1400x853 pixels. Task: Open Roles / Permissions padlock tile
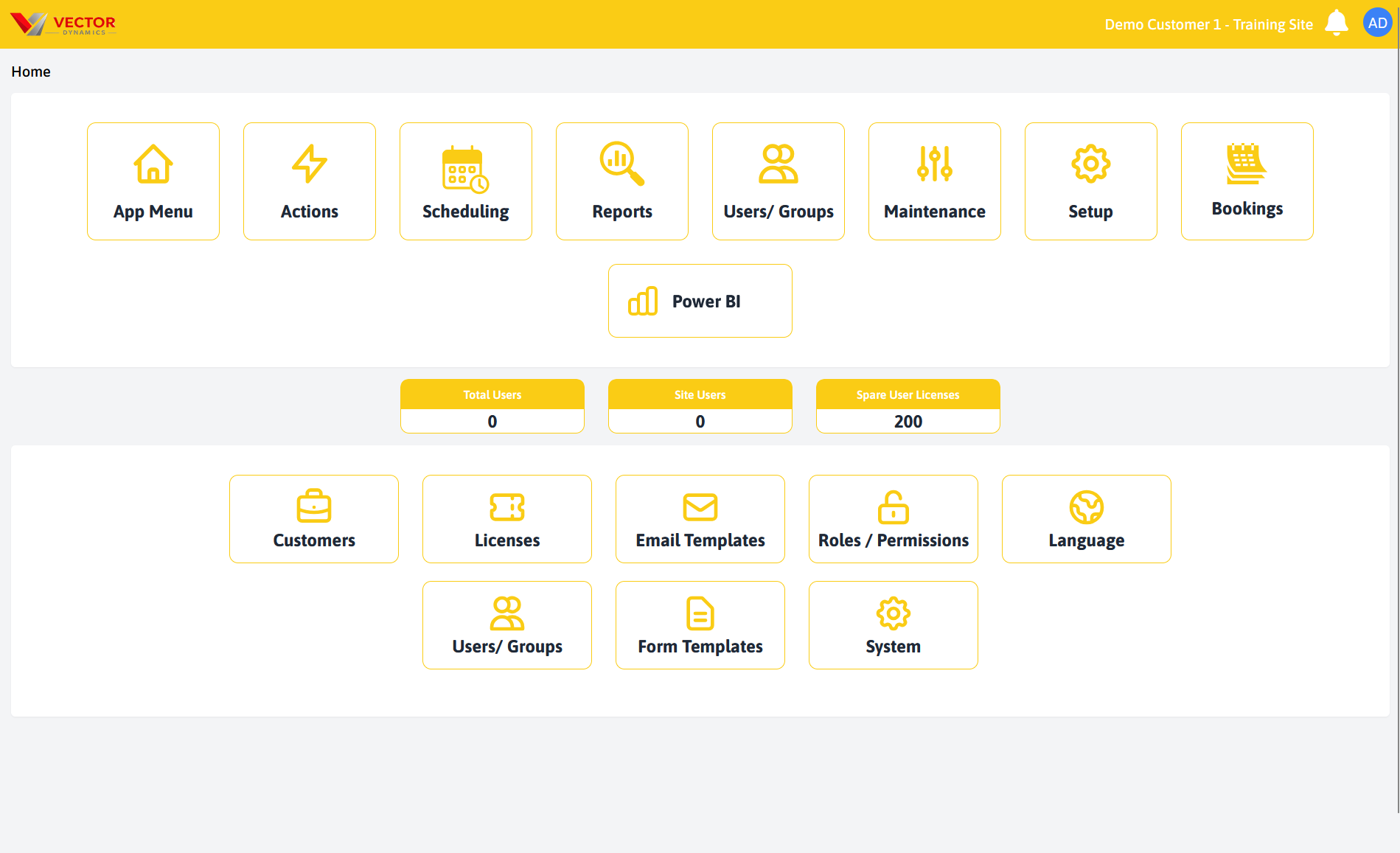click(x=894, y=519)
